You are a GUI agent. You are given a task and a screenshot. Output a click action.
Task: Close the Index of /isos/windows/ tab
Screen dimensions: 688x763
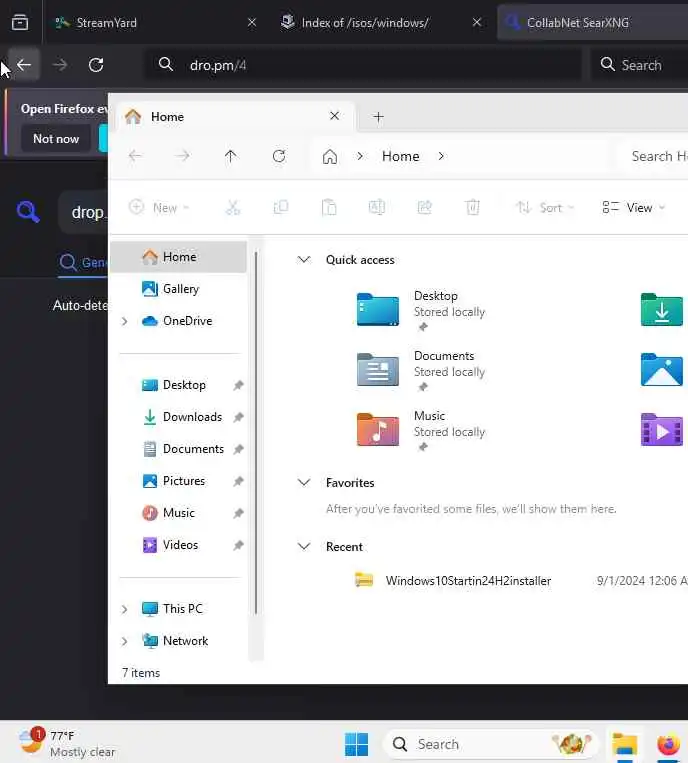coord(477,22)
